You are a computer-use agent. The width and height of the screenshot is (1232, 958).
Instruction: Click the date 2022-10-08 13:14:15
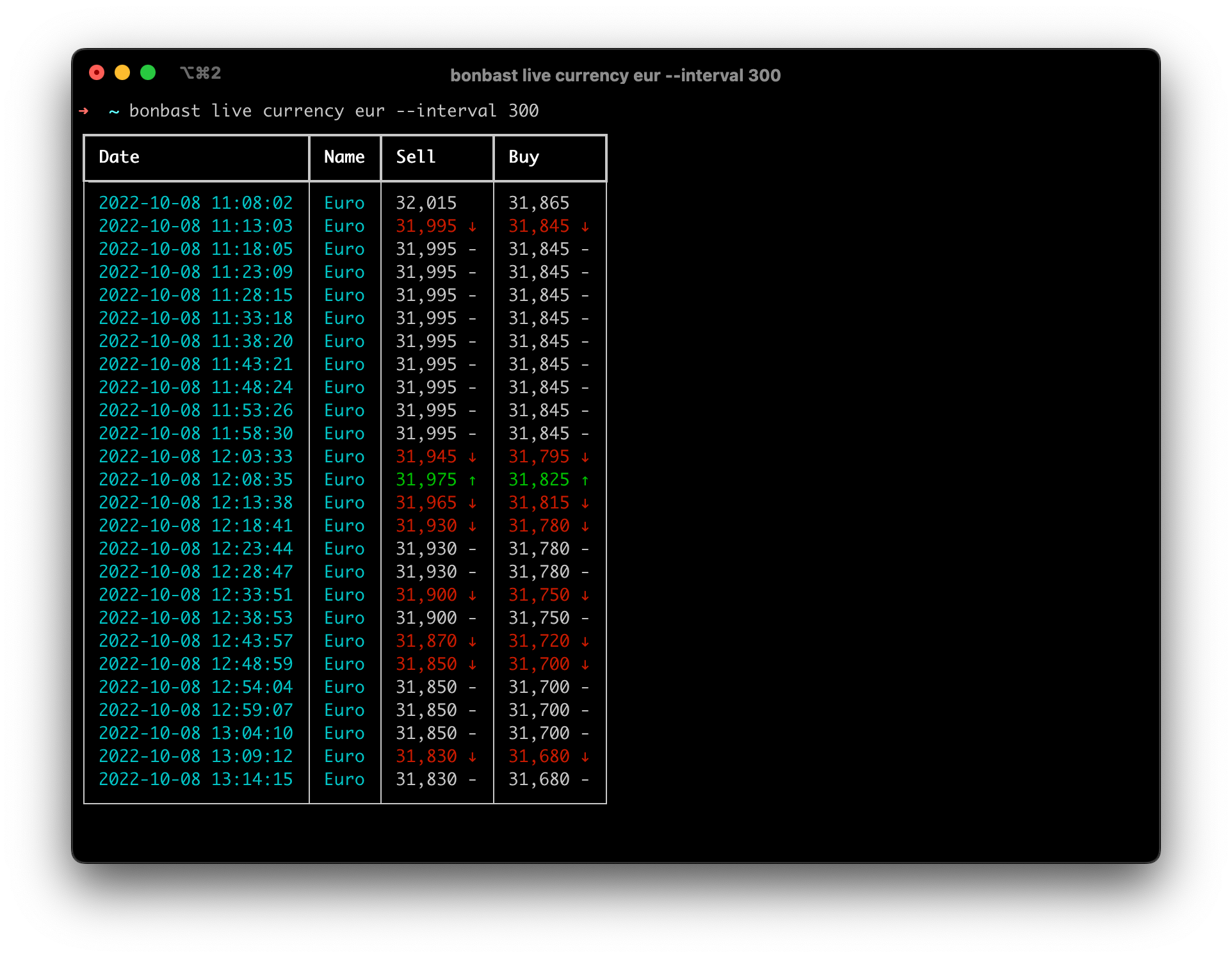(196, 779)
